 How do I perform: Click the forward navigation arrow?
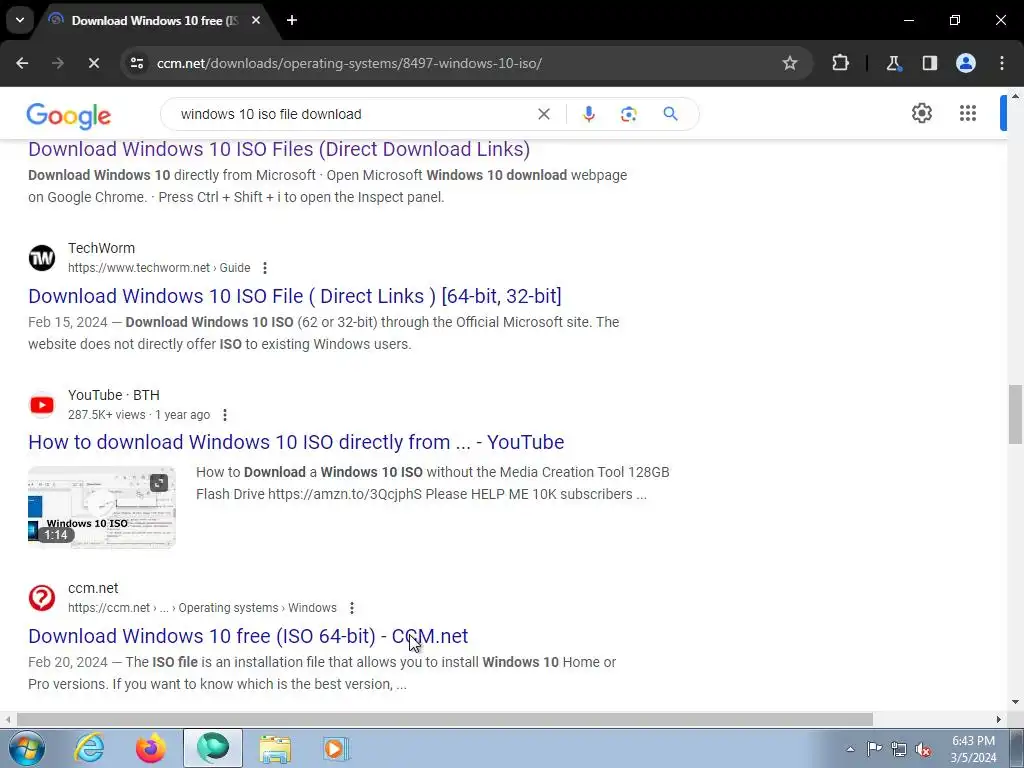point(58,63)
